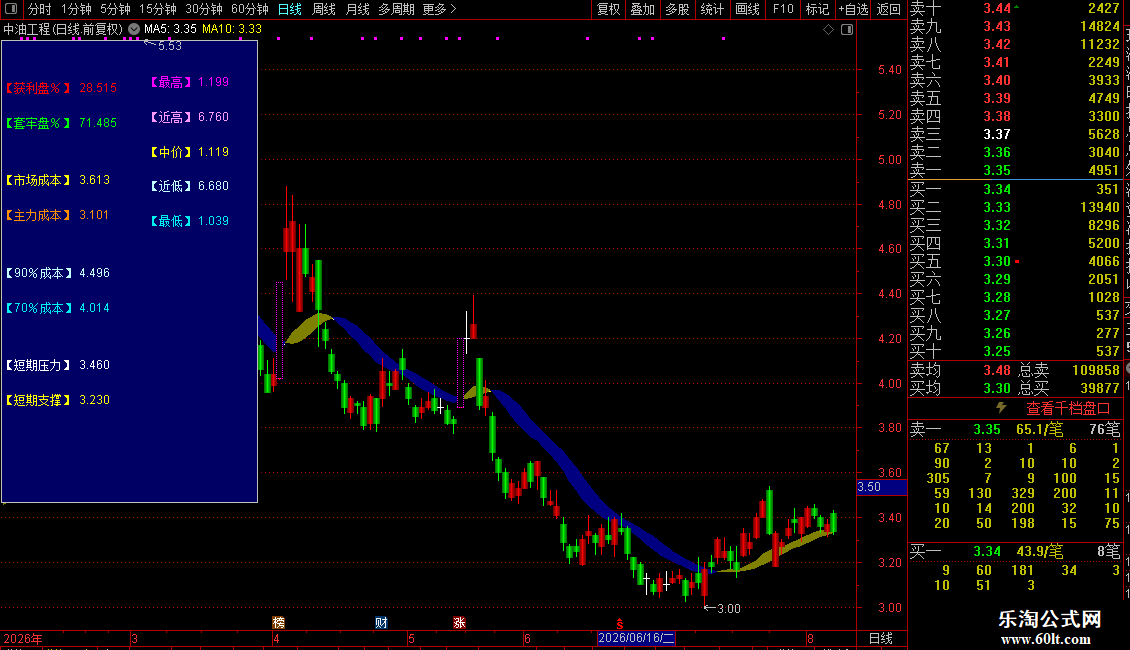Click the 获利盘% value 28.515
Image resolution: width=1130 pixels, height=650 pixels.
coord(98,88)
